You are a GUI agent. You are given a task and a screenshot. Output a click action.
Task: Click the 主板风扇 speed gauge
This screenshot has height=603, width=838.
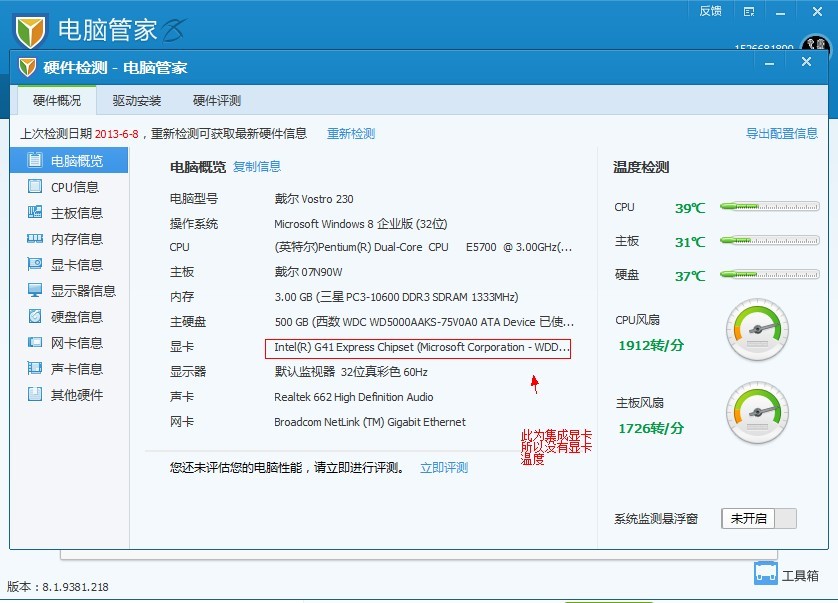click(757, 412)
